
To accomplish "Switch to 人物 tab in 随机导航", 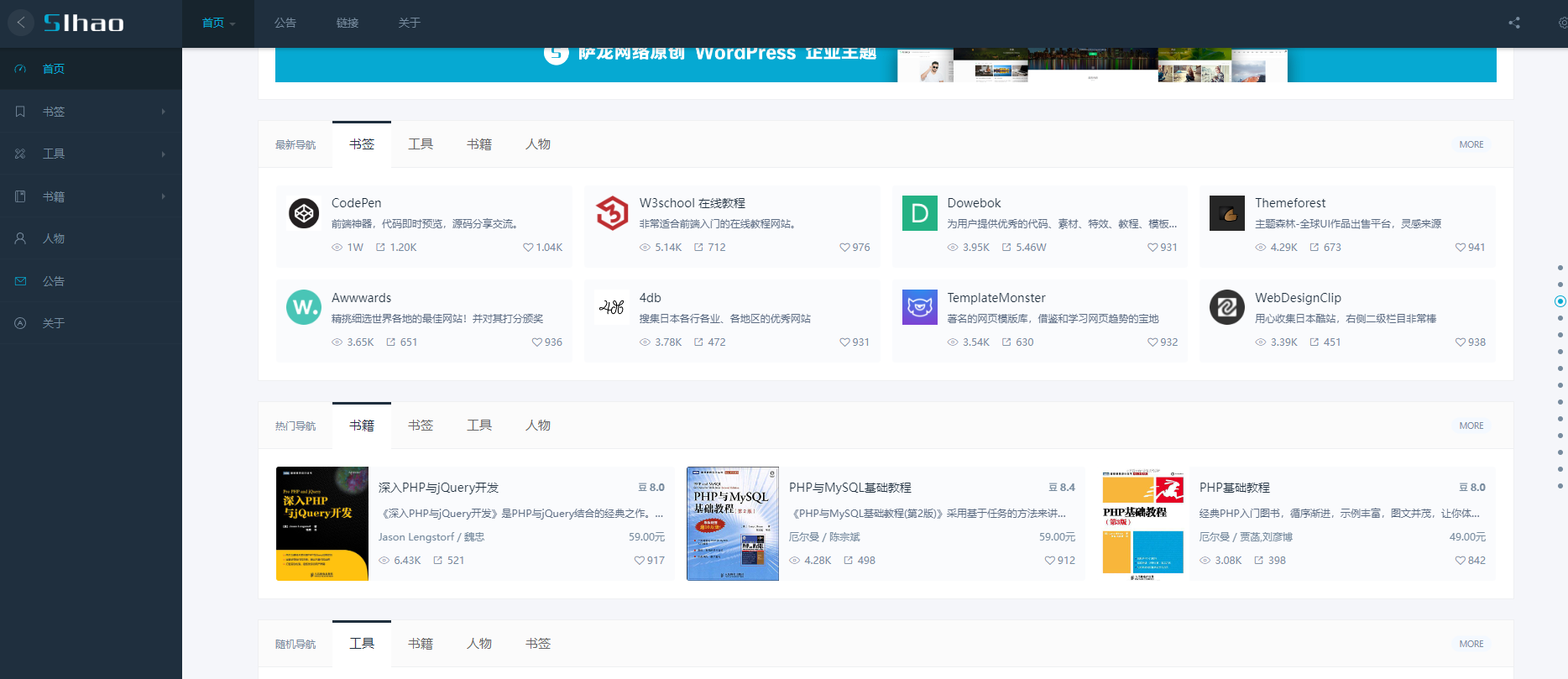I will coord(479,644).
